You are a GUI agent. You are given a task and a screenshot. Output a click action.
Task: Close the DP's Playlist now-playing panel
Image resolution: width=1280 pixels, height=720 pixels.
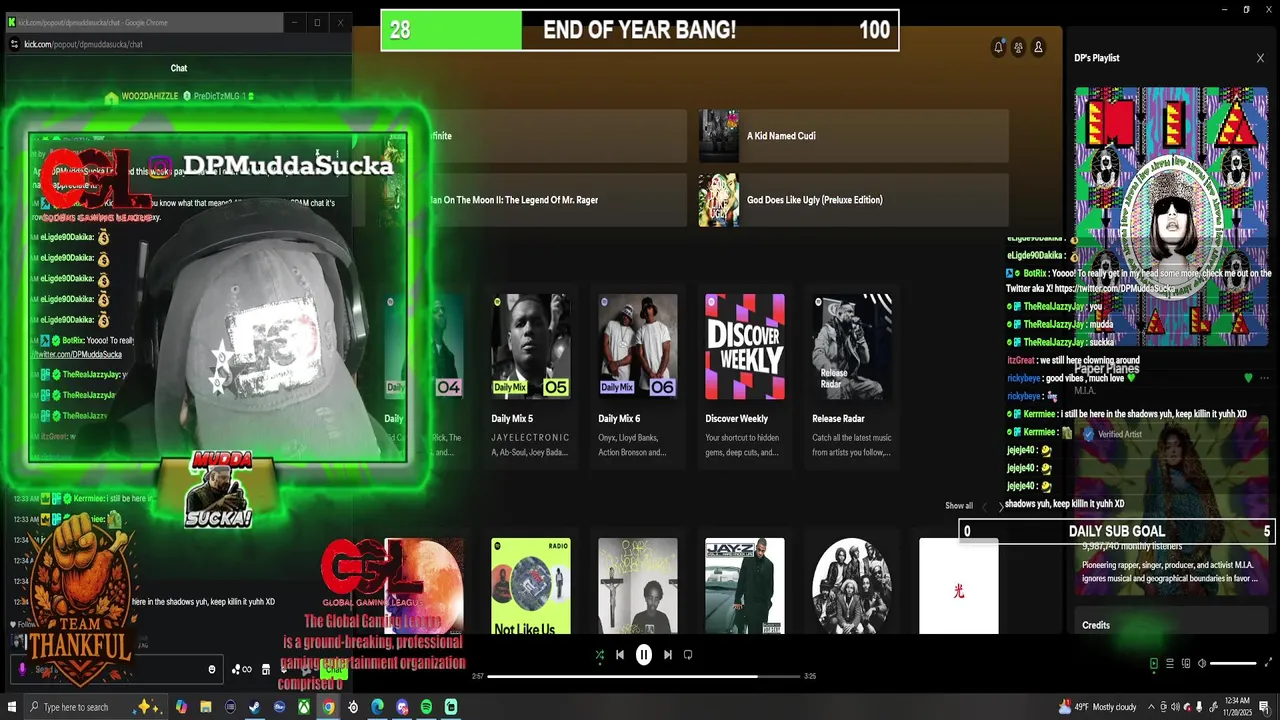tap(1260, 58)
